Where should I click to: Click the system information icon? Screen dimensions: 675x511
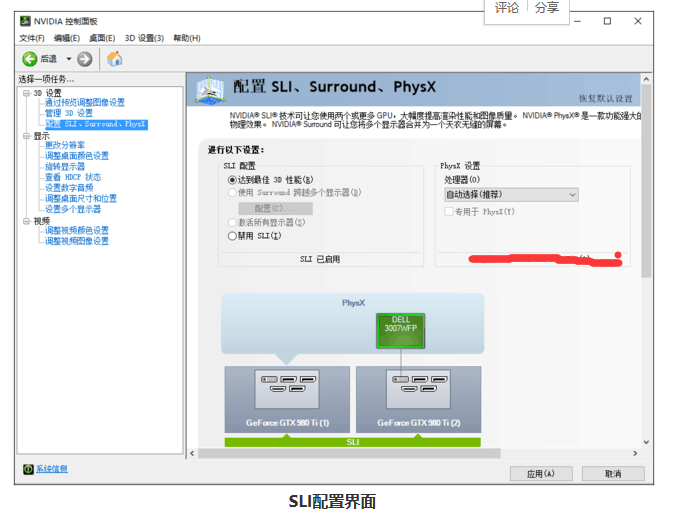28,469
